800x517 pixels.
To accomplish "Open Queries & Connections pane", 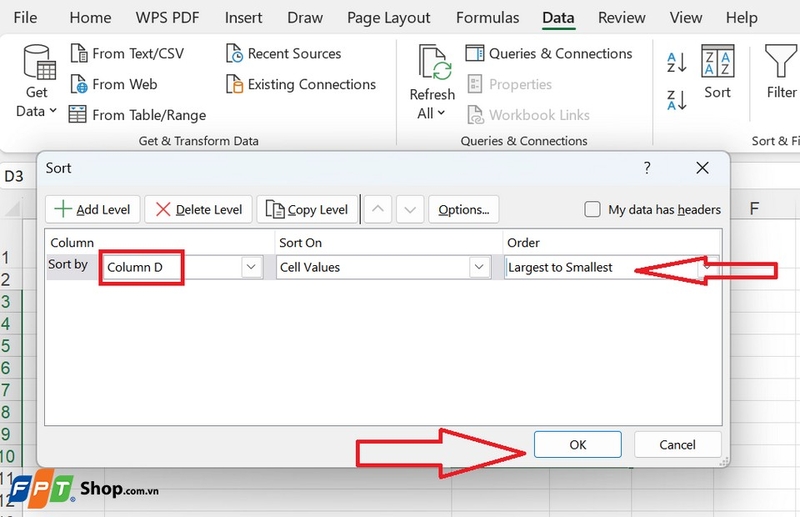I will tap(549, 53).
